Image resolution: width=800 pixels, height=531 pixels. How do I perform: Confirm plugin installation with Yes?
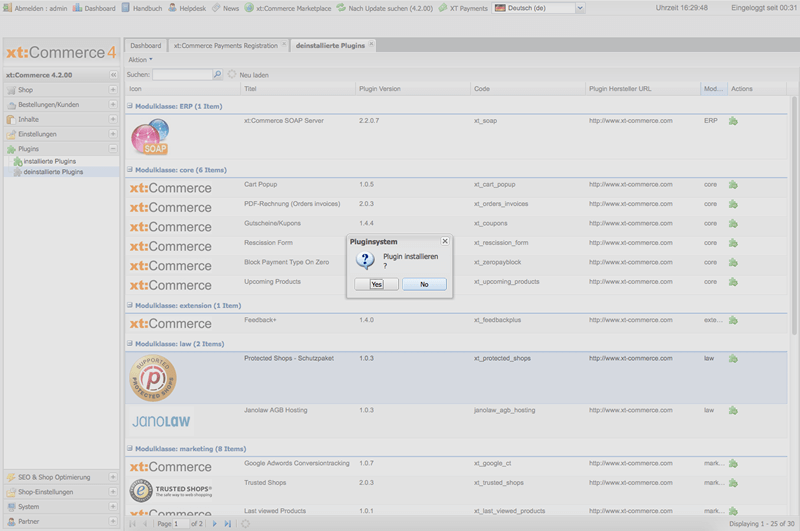[x=377, y=284]
